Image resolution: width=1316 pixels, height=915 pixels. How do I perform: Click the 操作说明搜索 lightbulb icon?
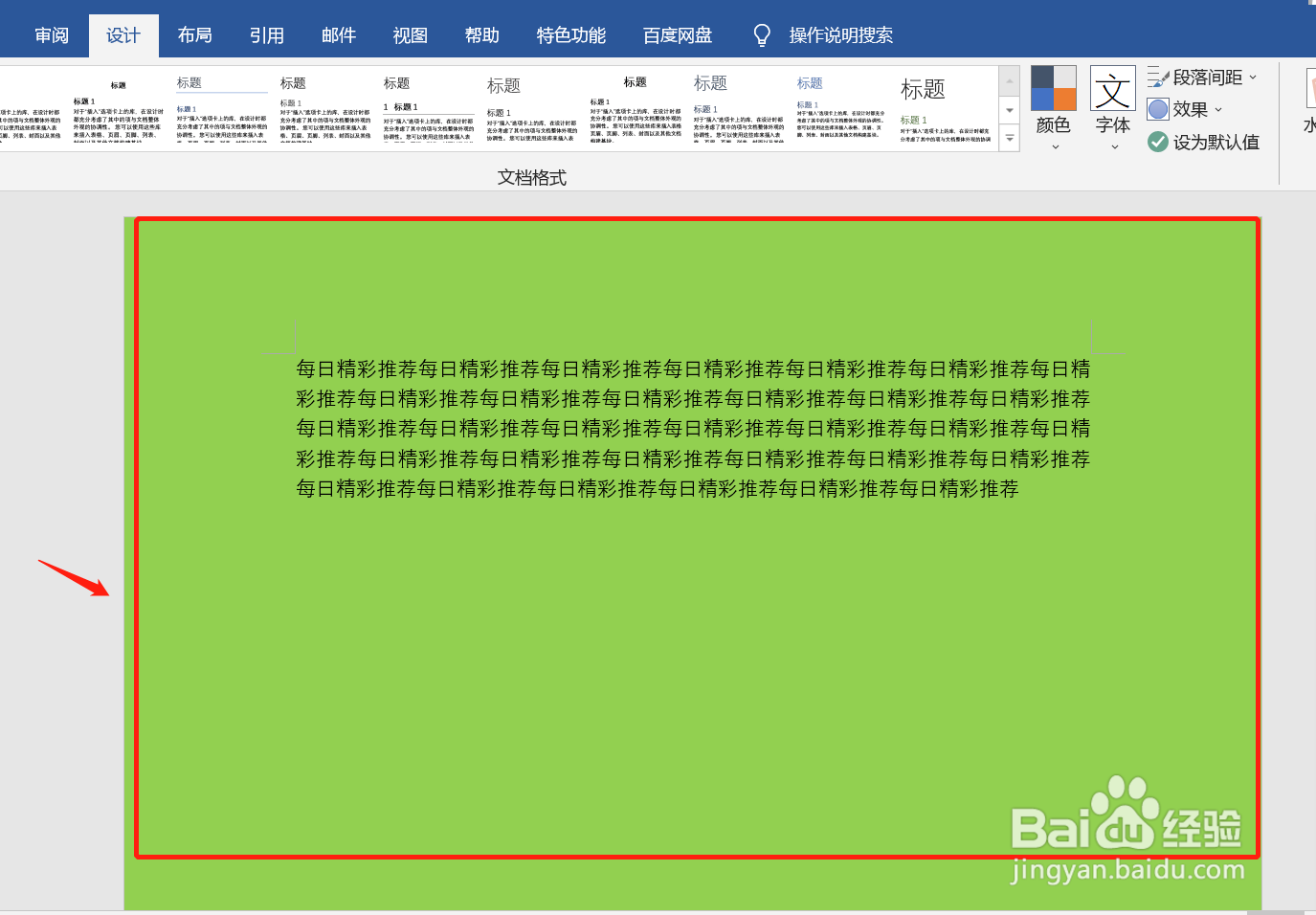click(x=761, y=34)
